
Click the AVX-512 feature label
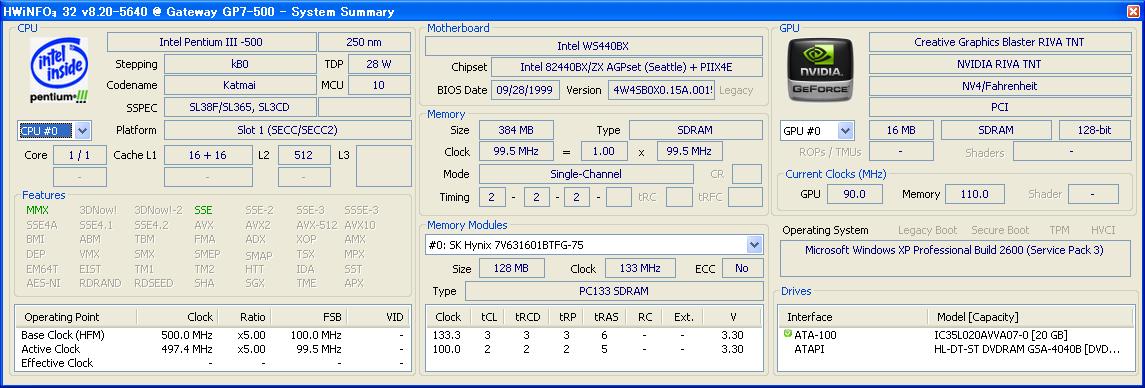[x=316, y=225]
